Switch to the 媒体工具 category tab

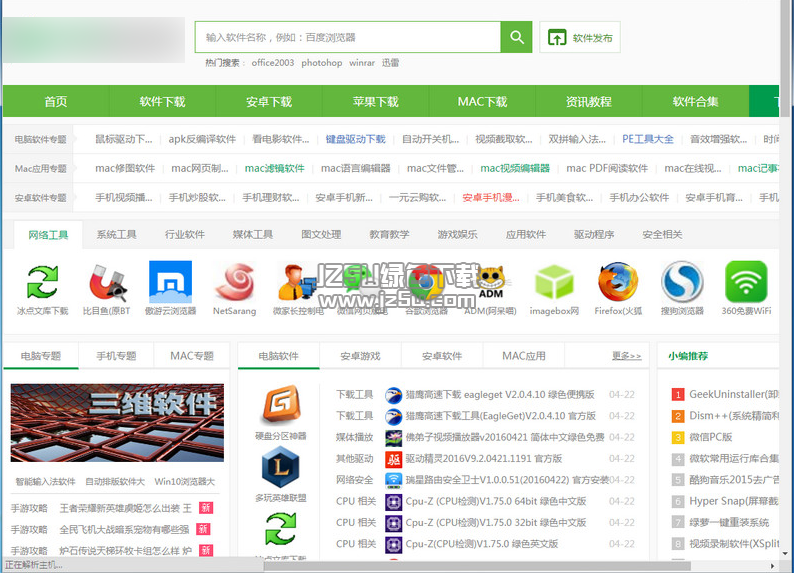(x=253, y=235)
